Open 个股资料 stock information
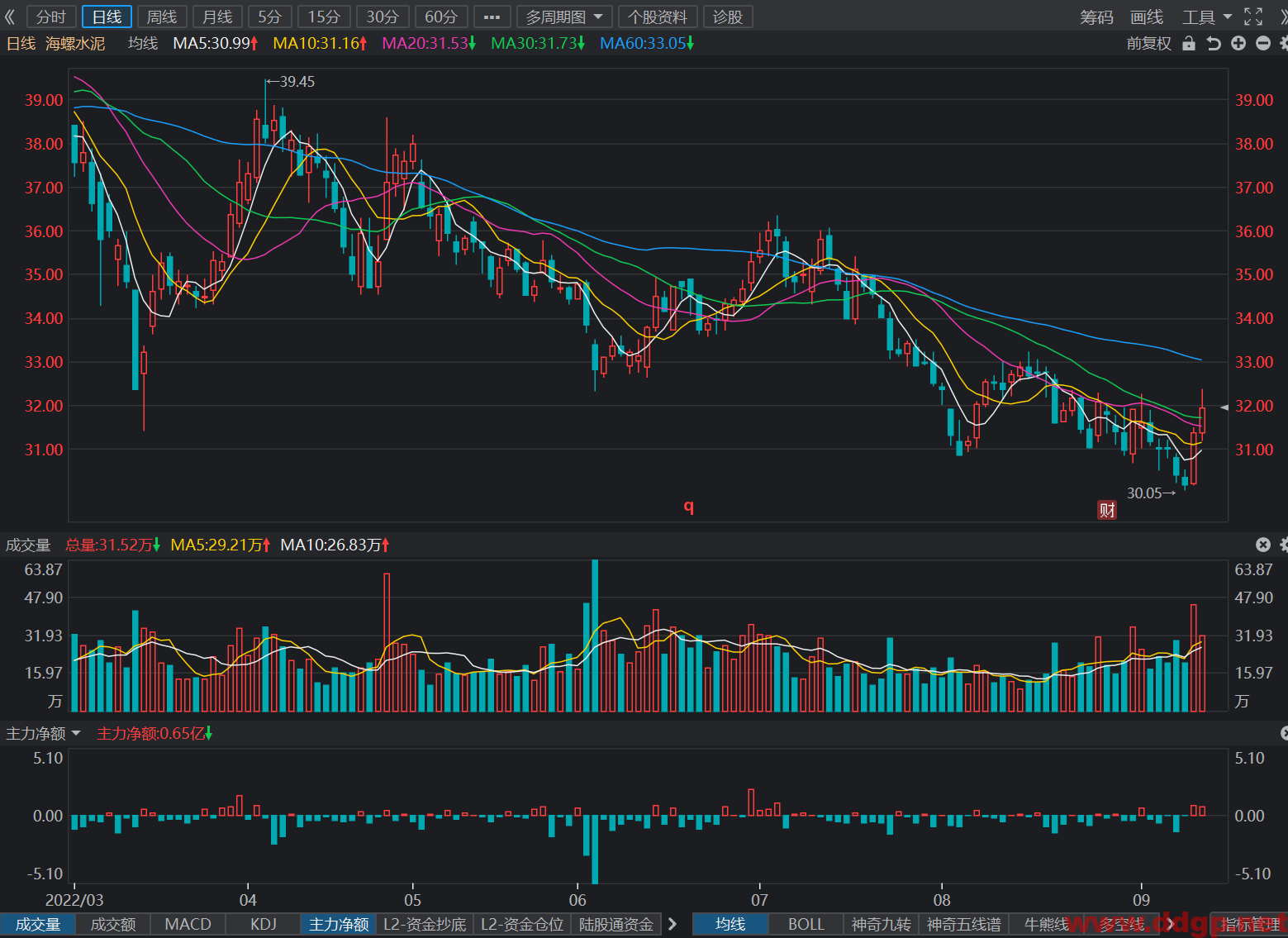This screenshot has height=938, width=1288. coord(658,17)
